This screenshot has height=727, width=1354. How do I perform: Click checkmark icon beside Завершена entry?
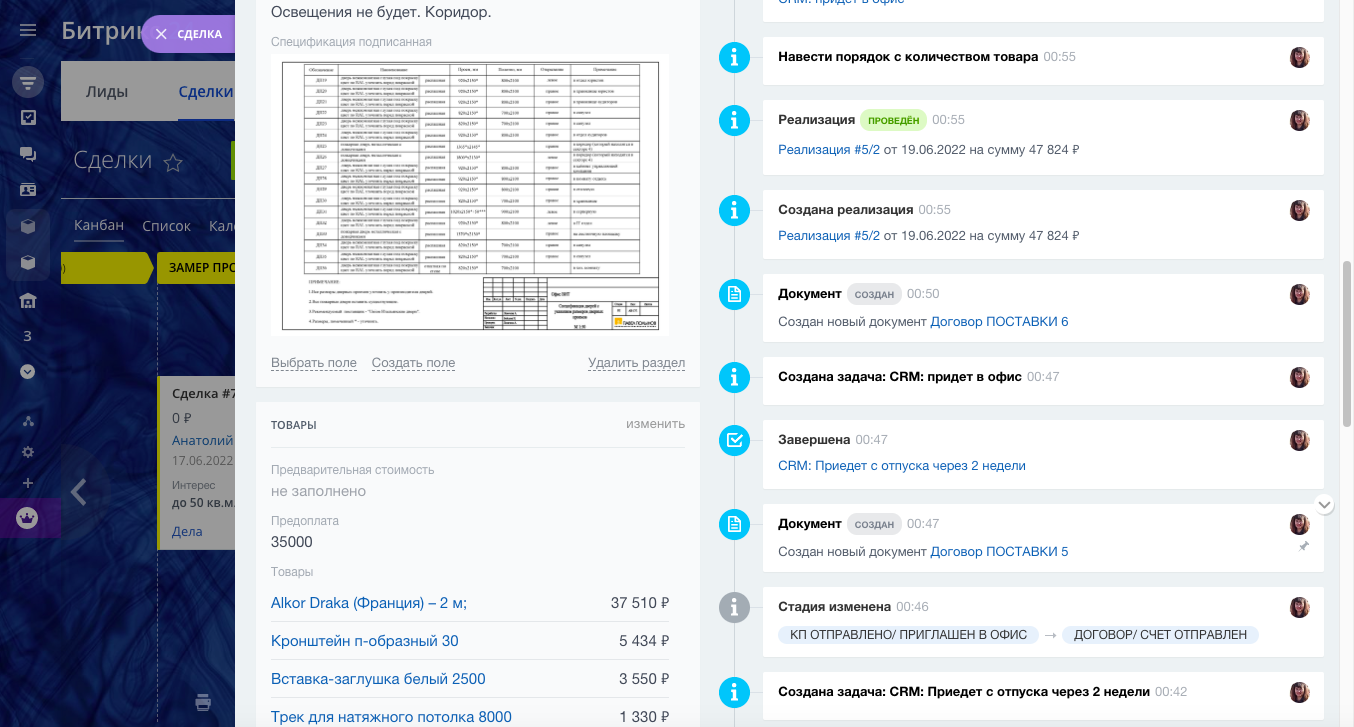point(735,440)
